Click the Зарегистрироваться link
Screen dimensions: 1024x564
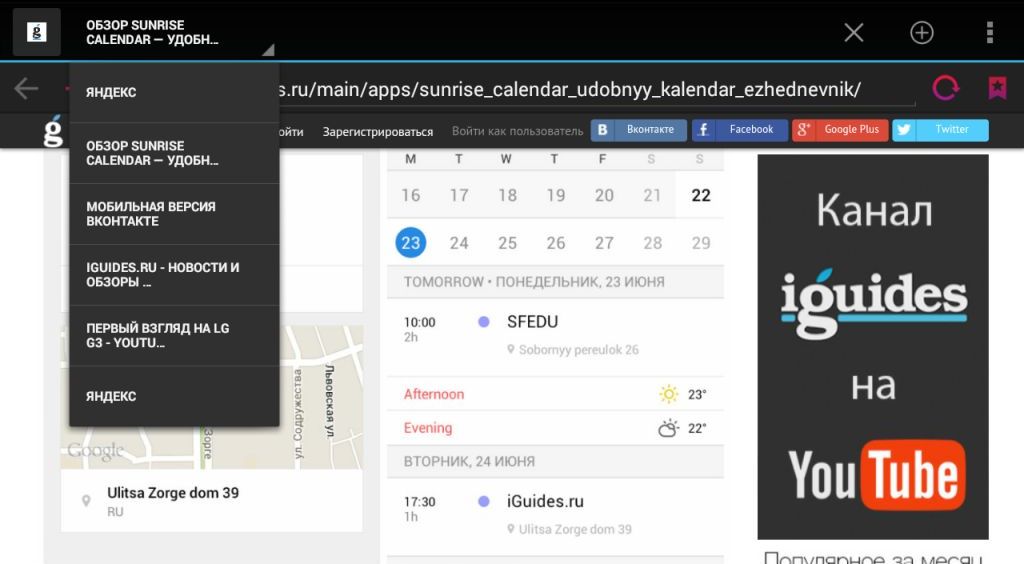point(377,131)
